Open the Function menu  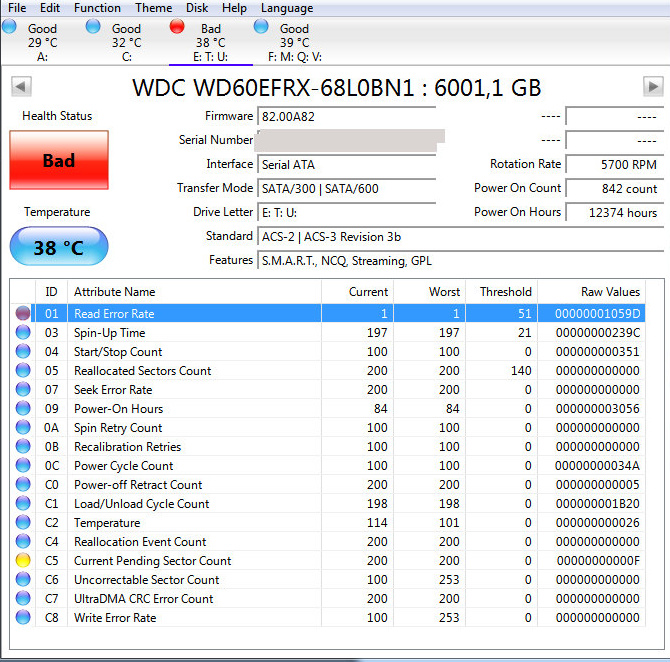pyautogui.click(x=97, y=8)
